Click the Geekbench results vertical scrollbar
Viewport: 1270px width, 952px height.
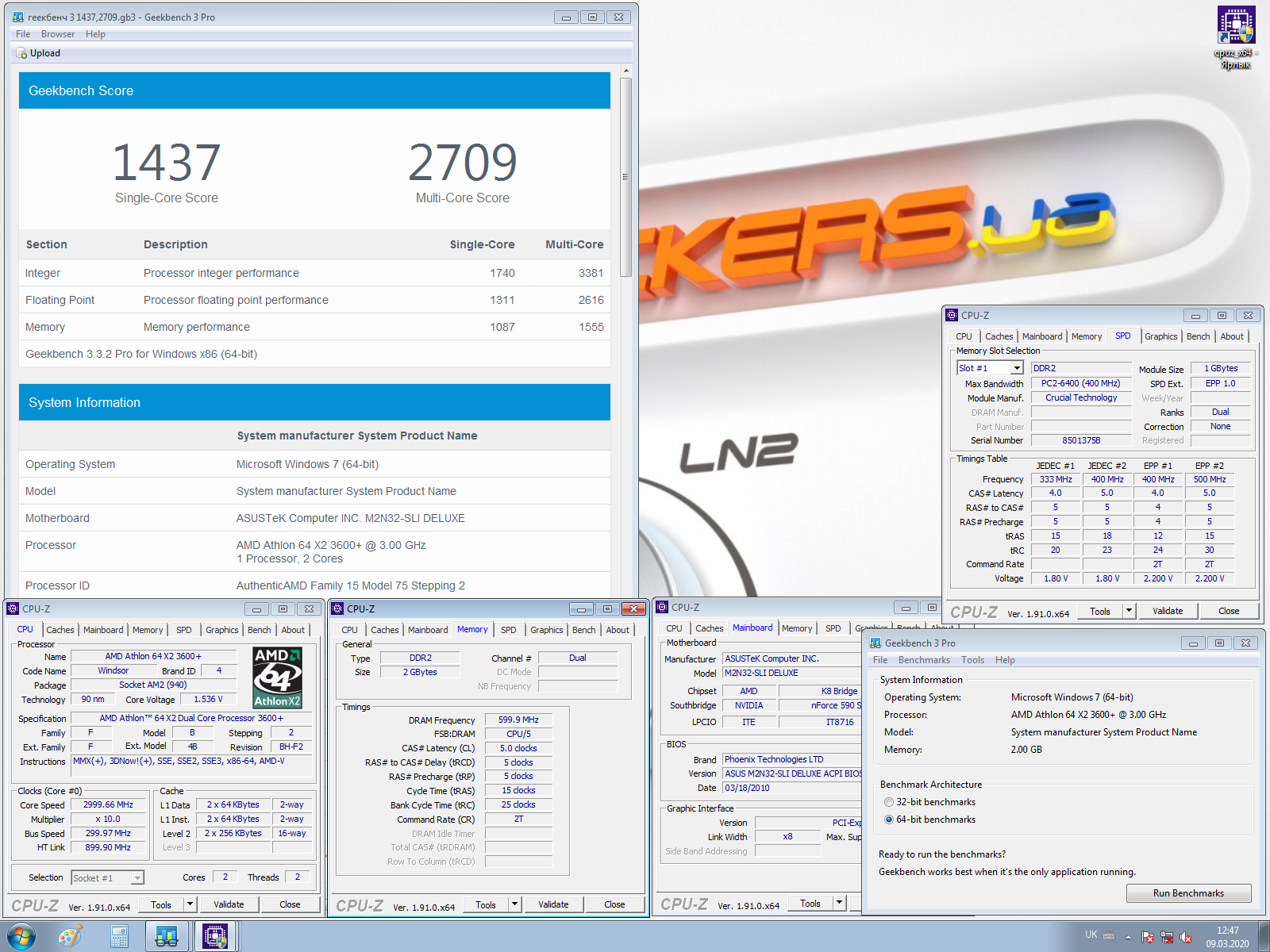point(625,177)
